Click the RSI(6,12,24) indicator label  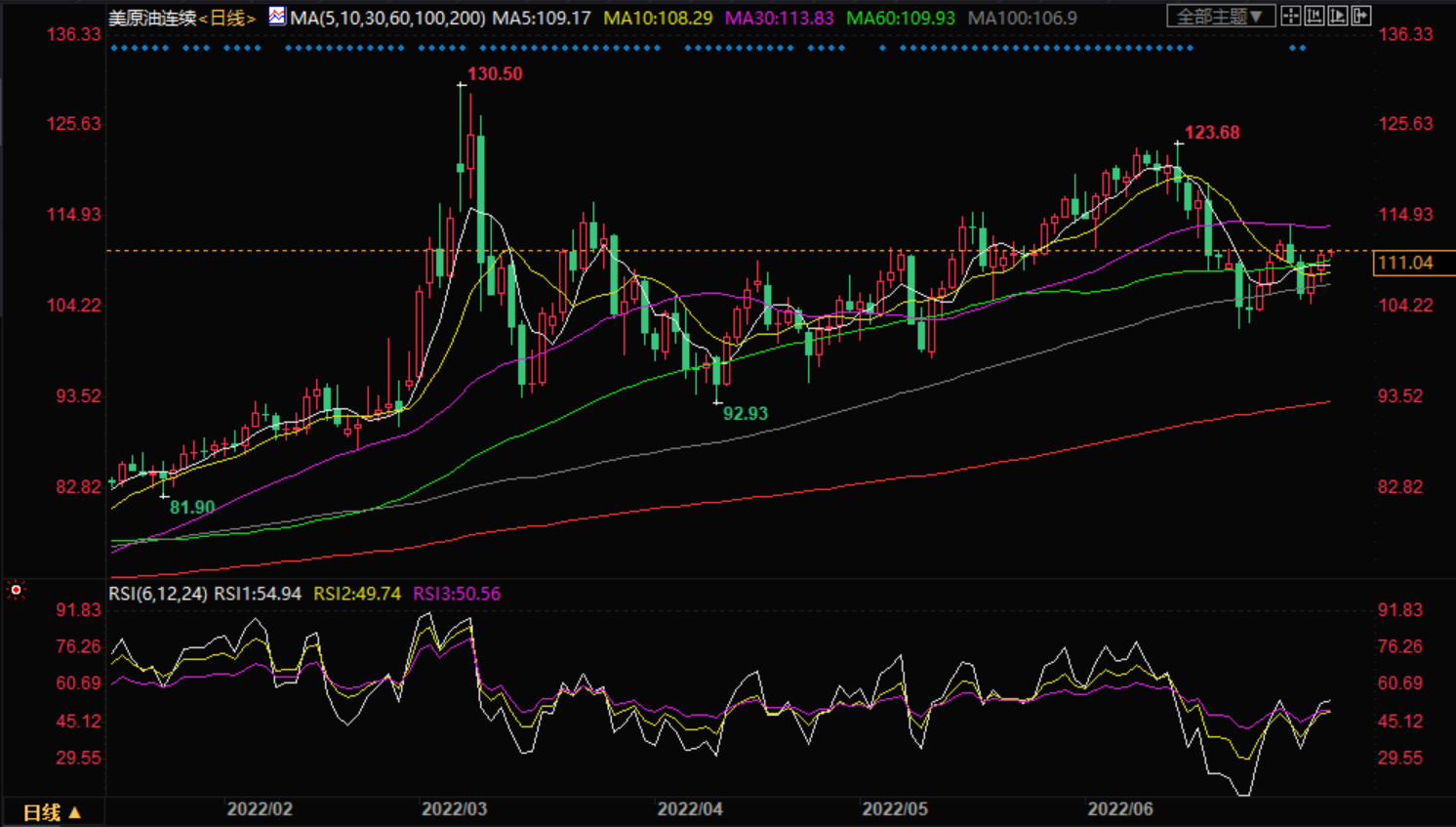[157, 594]
